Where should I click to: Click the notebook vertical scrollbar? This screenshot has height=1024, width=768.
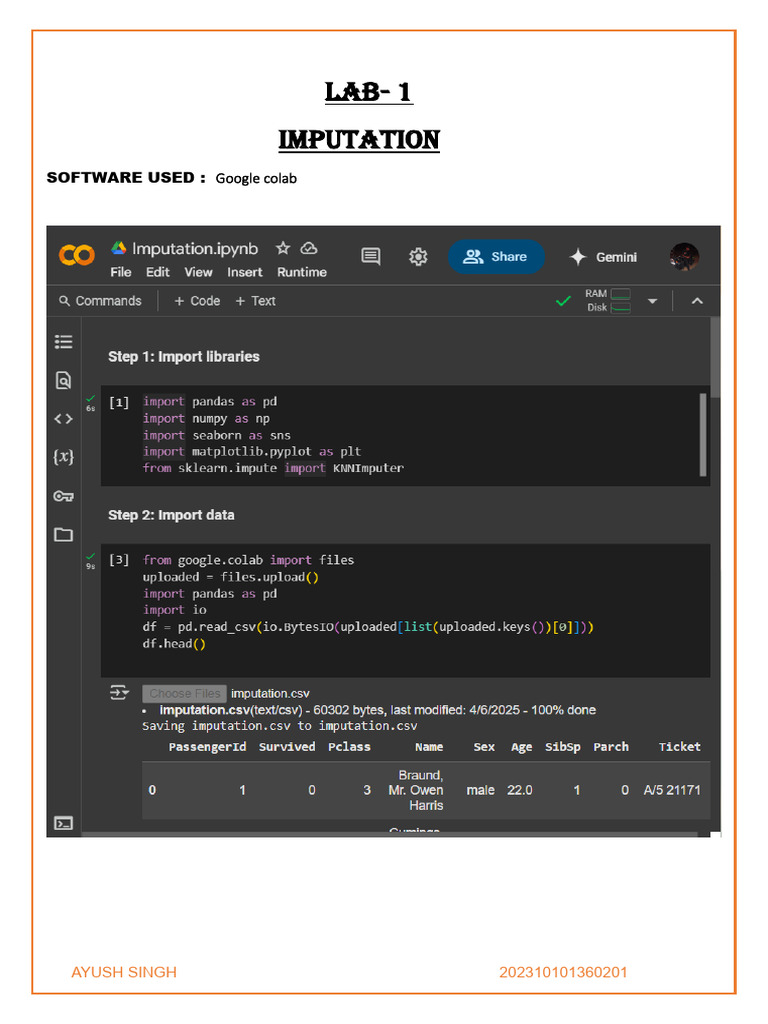(715, 357)
